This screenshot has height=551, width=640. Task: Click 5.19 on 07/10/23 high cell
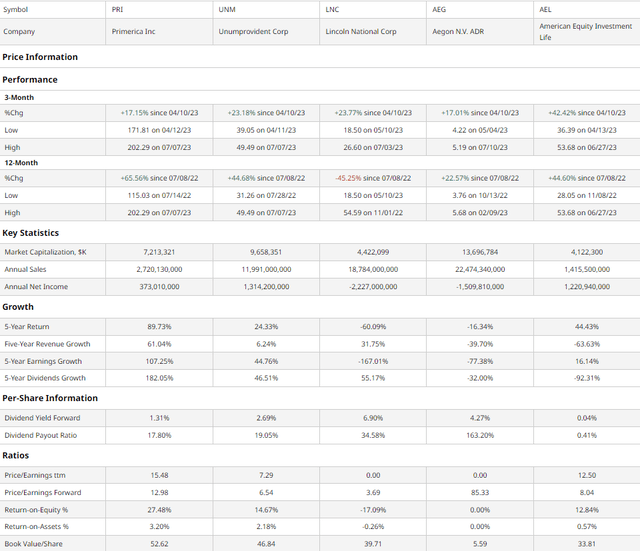tap(480, 147)
